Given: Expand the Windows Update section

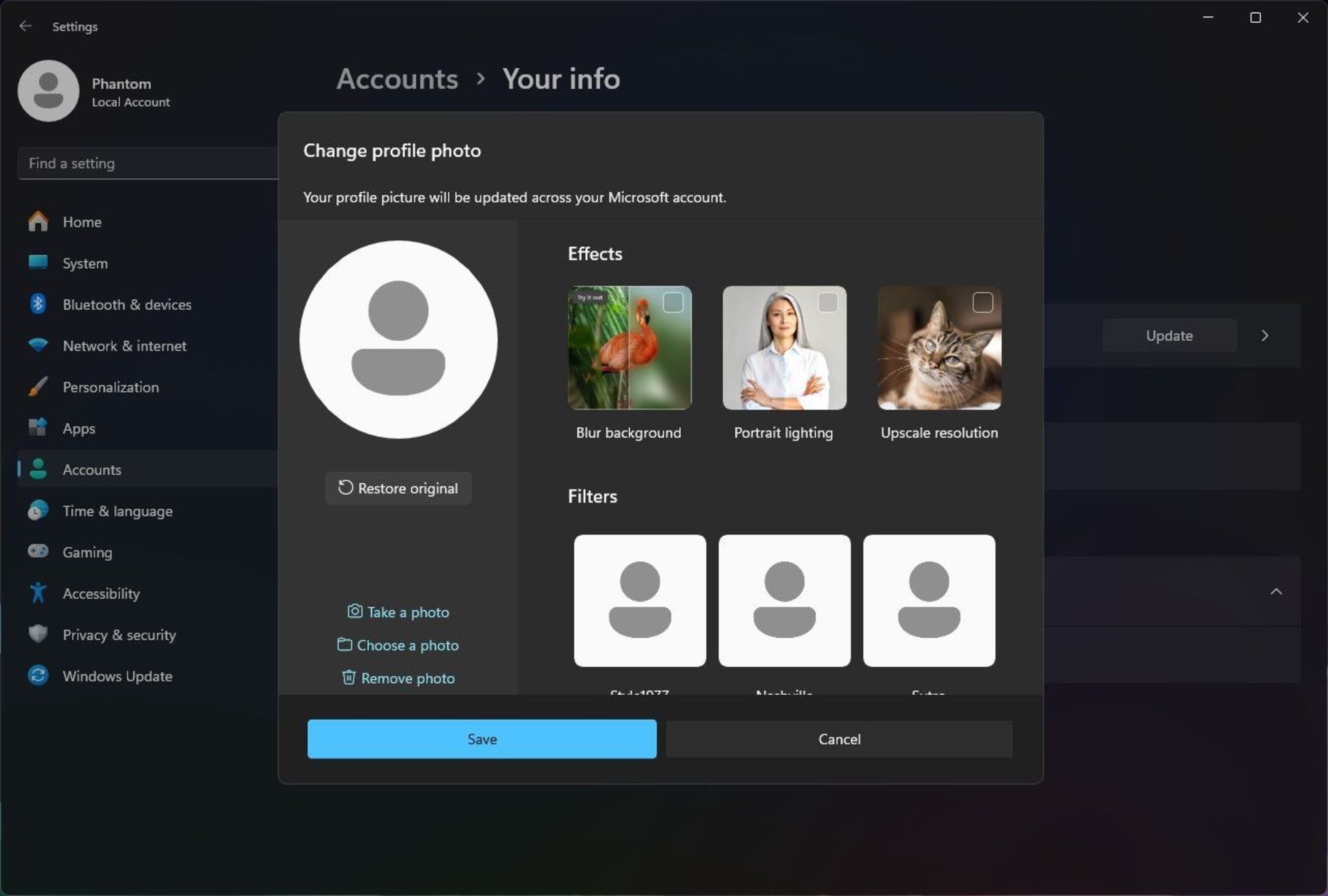Looking at the screenshot, I should [x=117, y=675].
